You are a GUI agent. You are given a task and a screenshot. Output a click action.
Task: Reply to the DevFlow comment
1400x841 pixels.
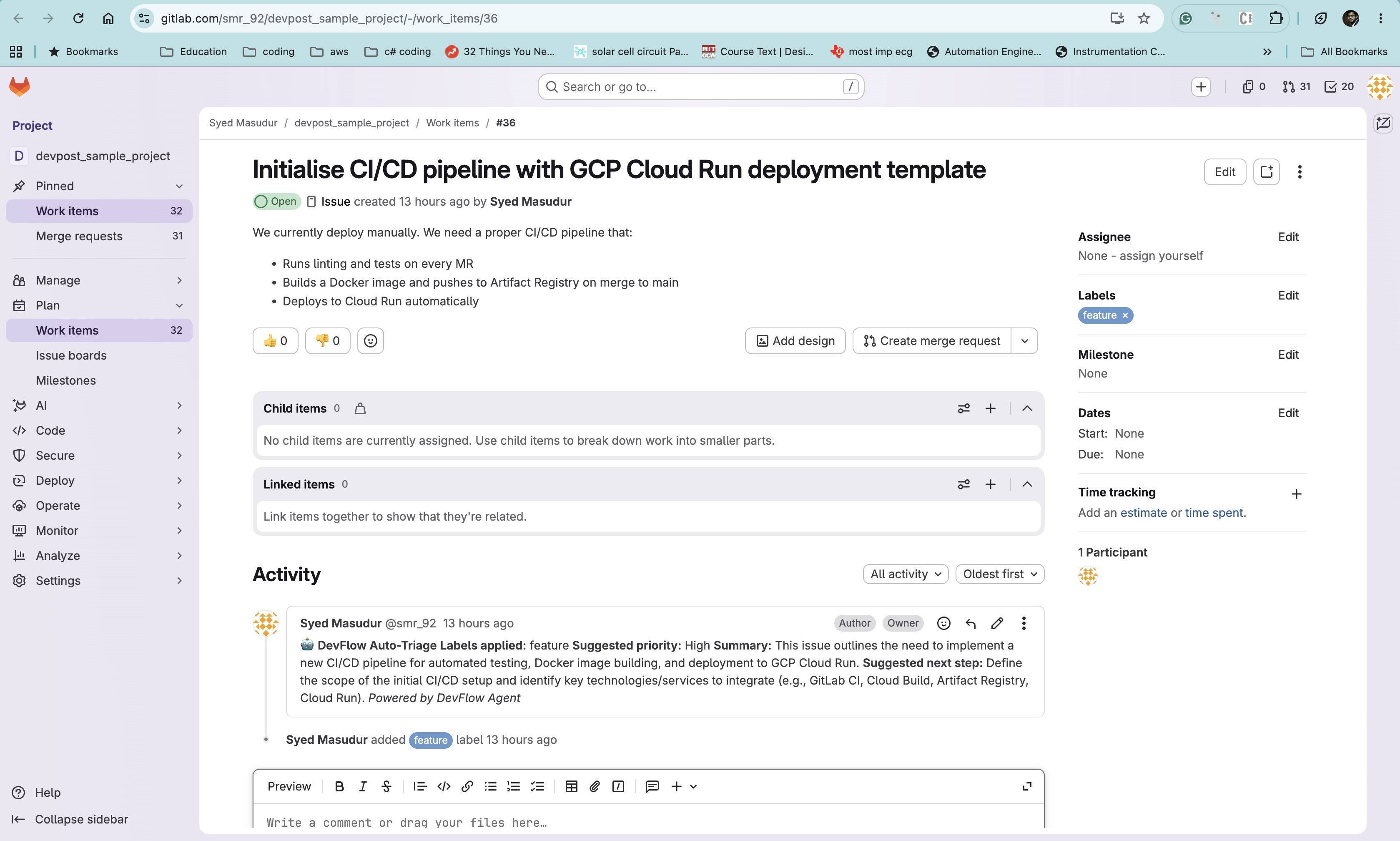point(971,623)
